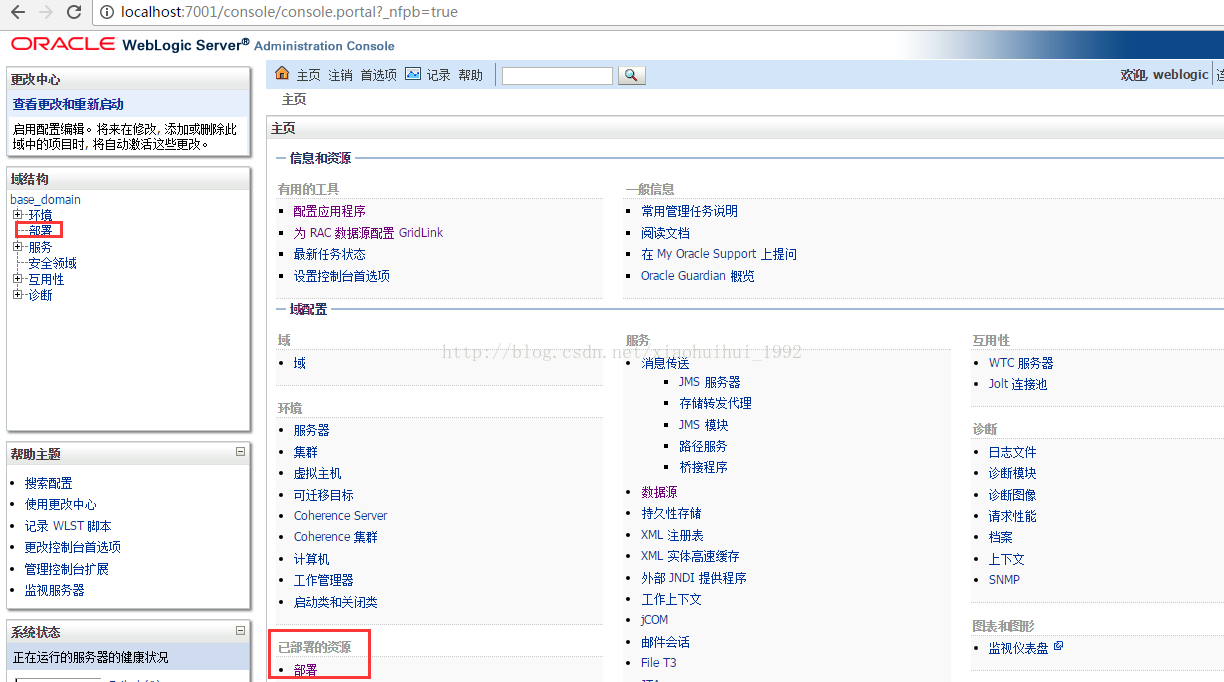Collapse the 帮助主题 panel

pyautogui.click(x=240, y=452)
